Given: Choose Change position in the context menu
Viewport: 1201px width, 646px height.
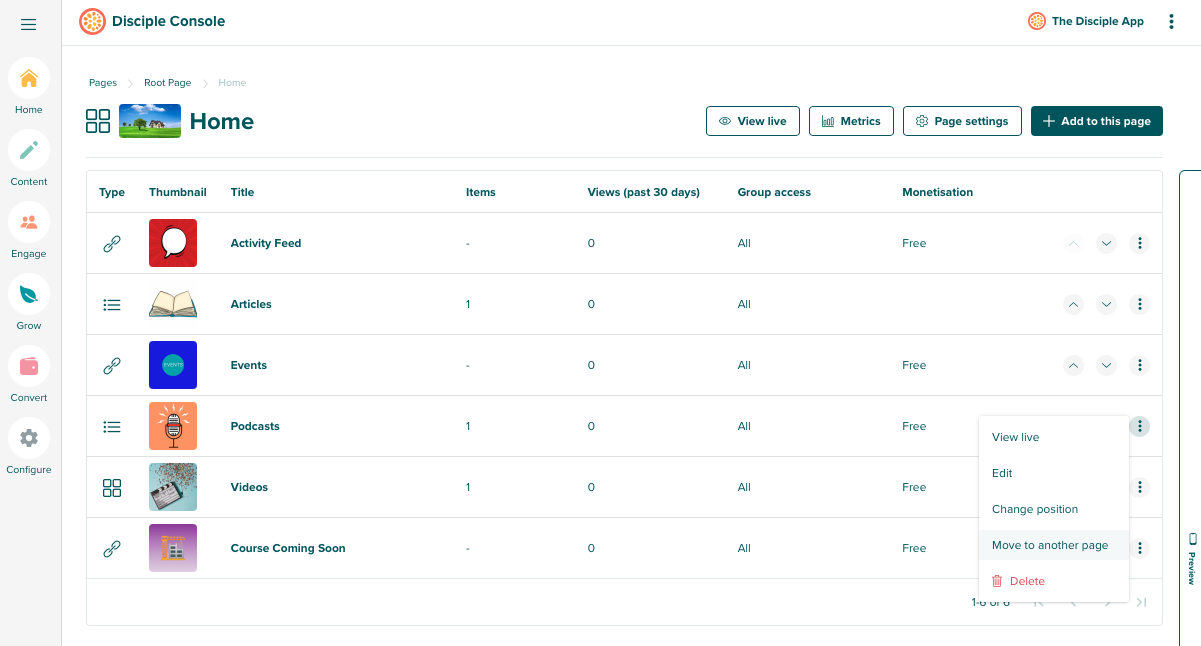Looking at the screenshot, I should point(1034,509).
